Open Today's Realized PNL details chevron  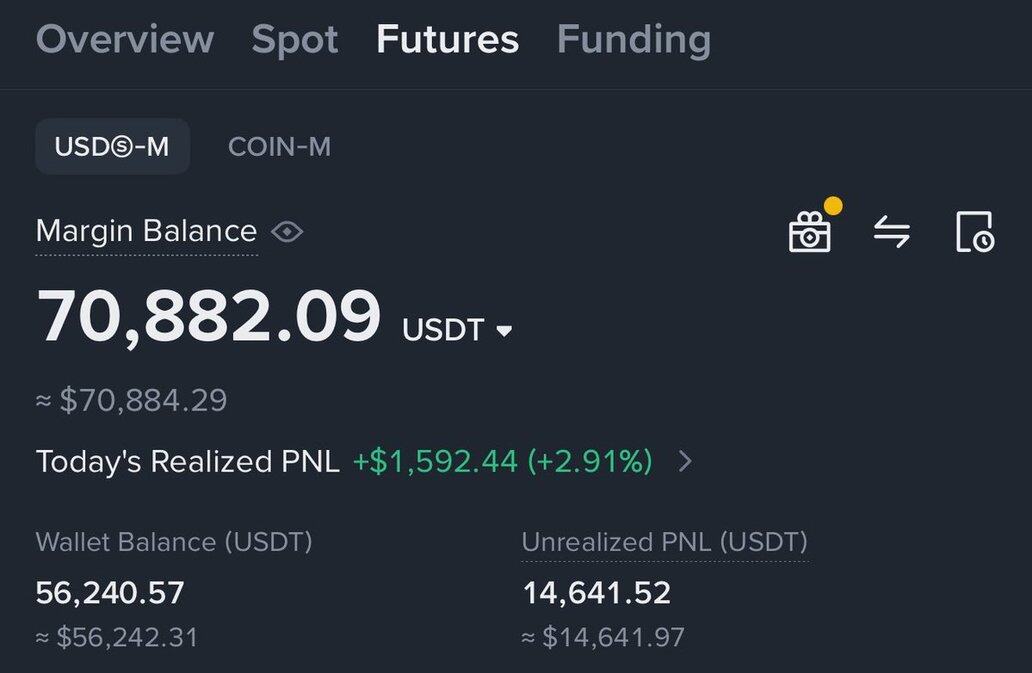coord(685,461)
